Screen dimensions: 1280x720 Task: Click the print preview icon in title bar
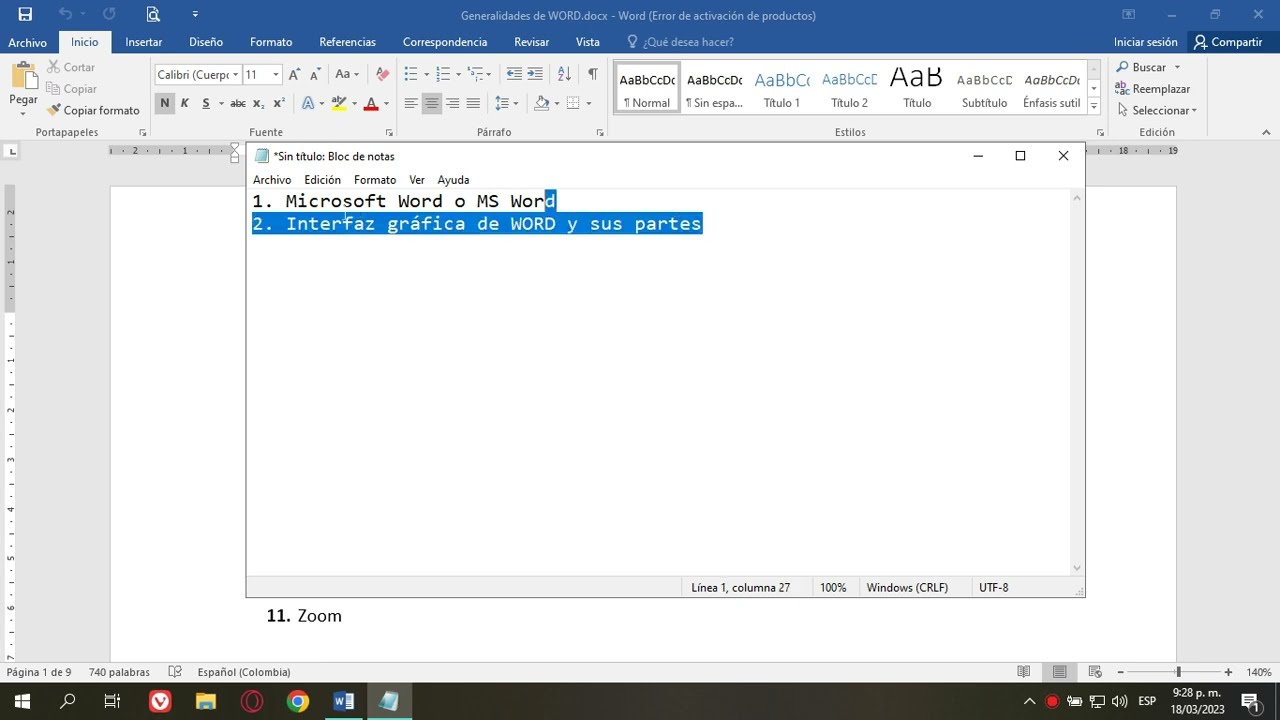tap(153, 14)
